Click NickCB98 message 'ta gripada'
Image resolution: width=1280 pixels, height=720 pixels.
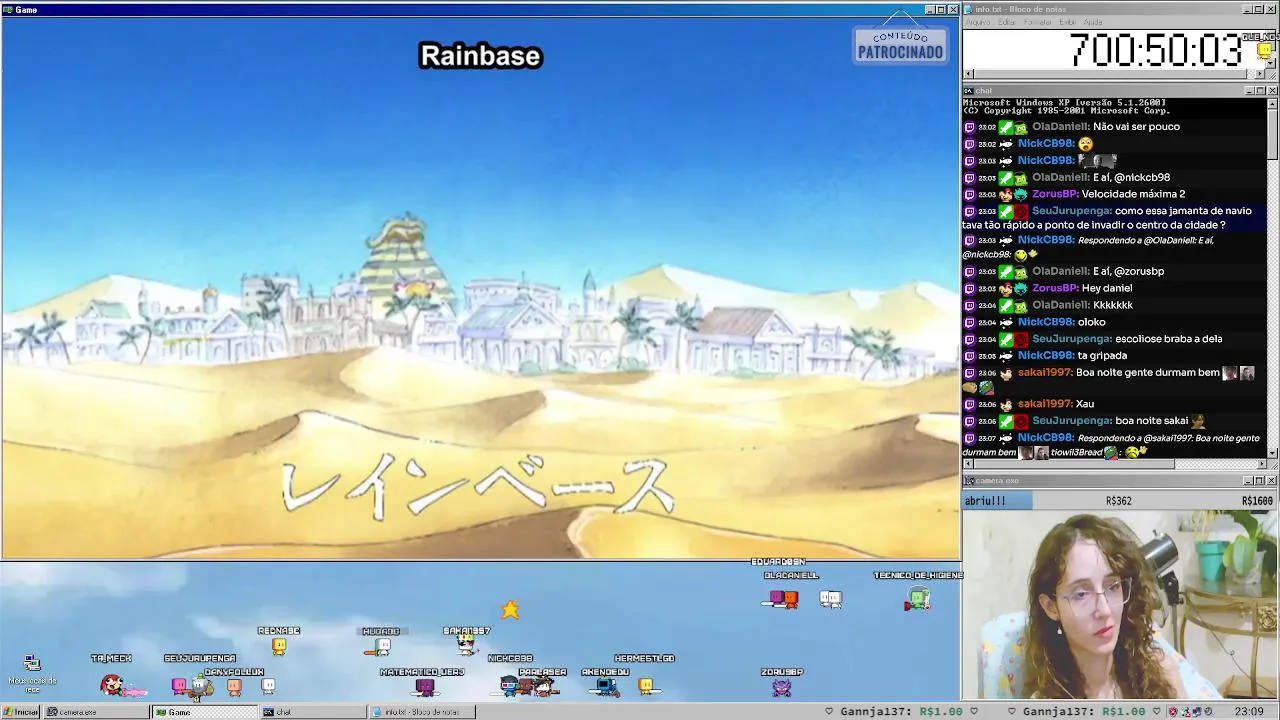pyautogui.click(x=1102, y=356)
